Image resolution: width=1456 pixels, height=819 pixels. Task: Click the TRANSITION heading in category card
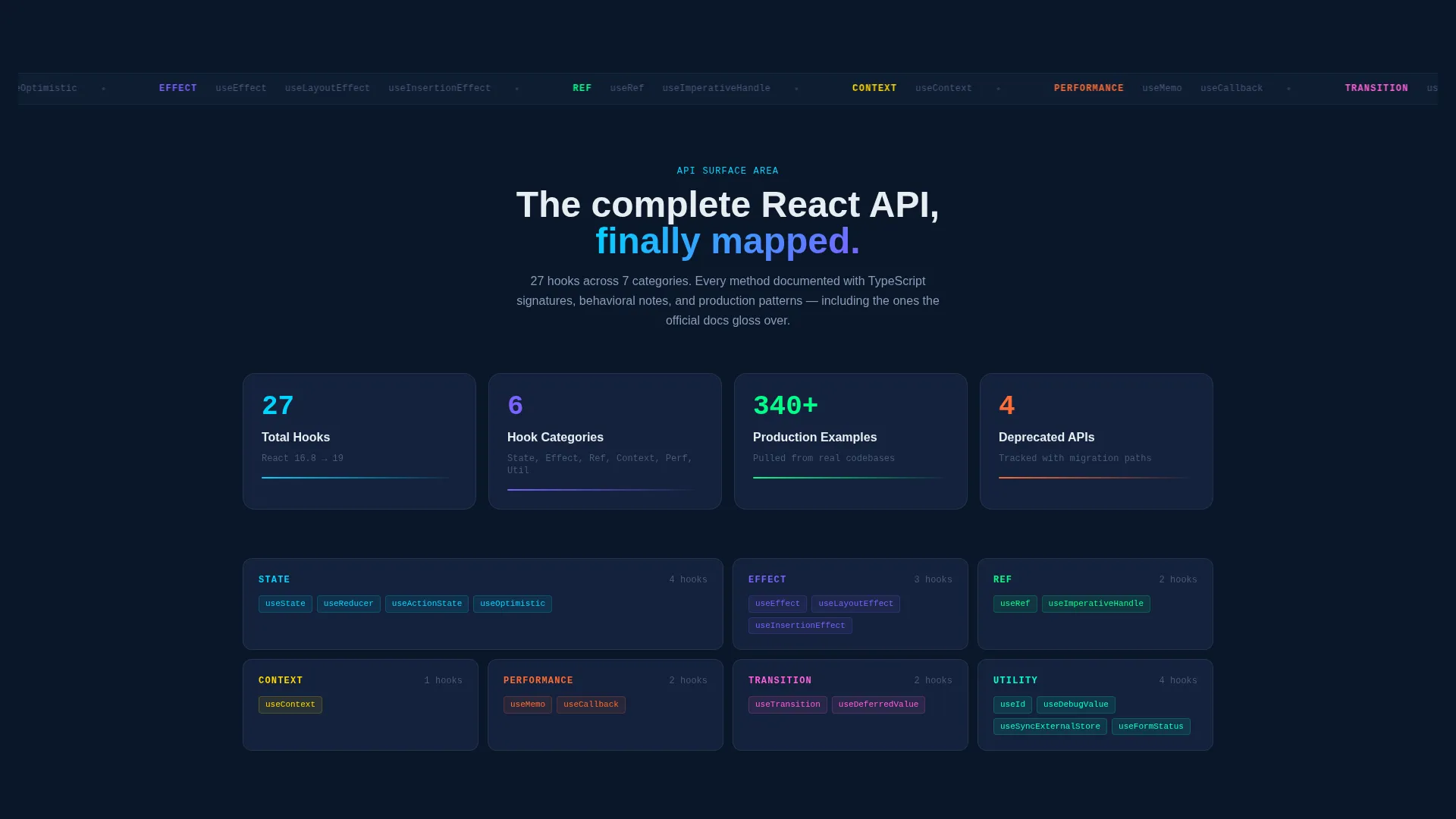coord(780,680)
